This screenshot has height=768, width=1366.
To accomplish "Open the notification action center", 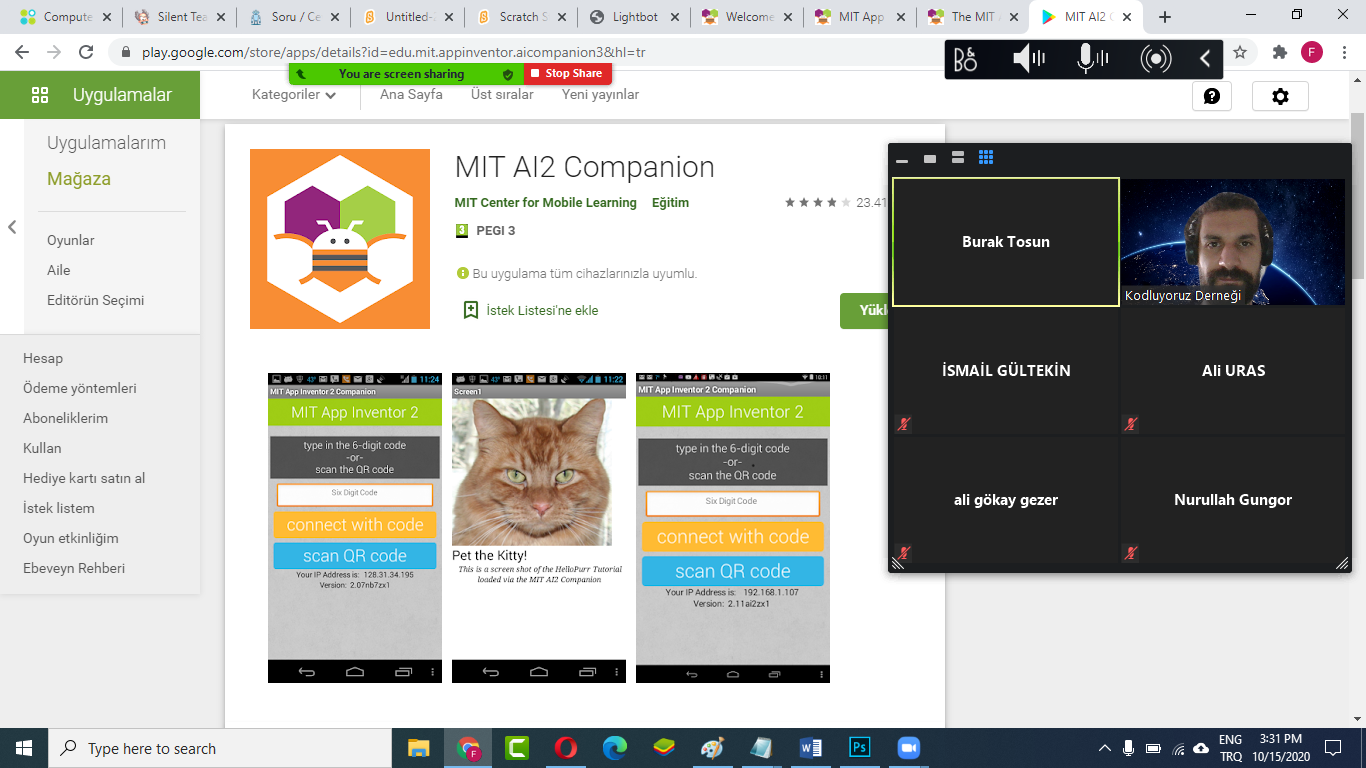I will (x=1332, y=748).
